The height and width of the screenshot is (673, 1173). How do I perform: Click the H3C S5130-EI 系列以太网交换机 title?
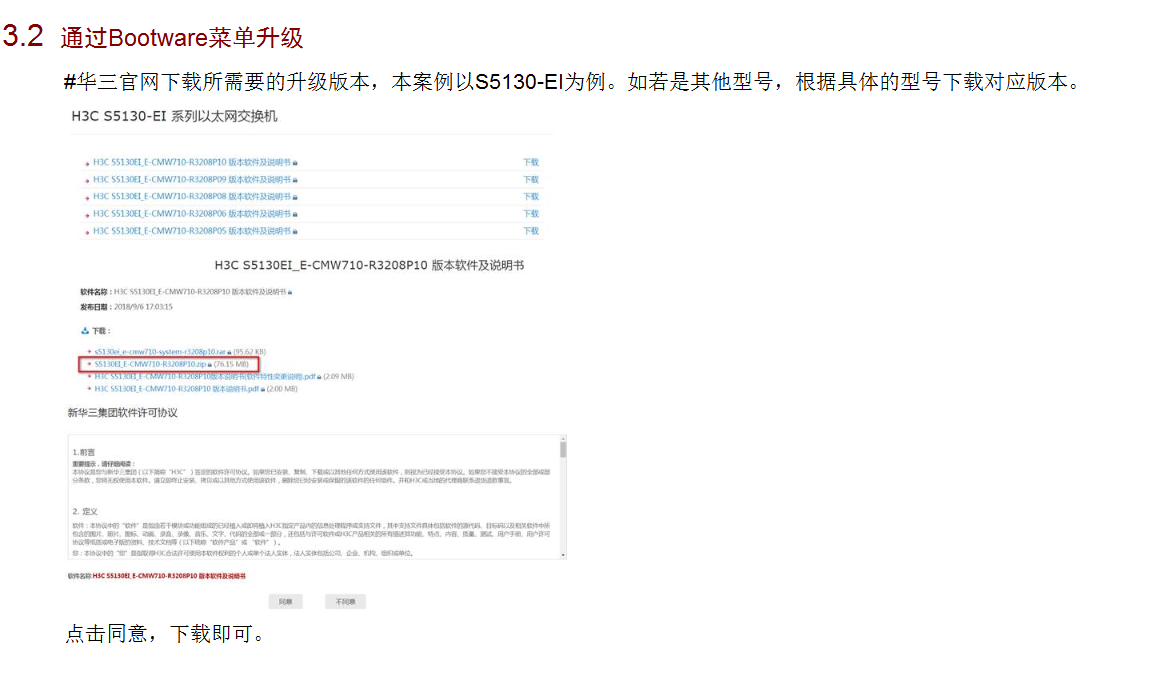point(174,116)
